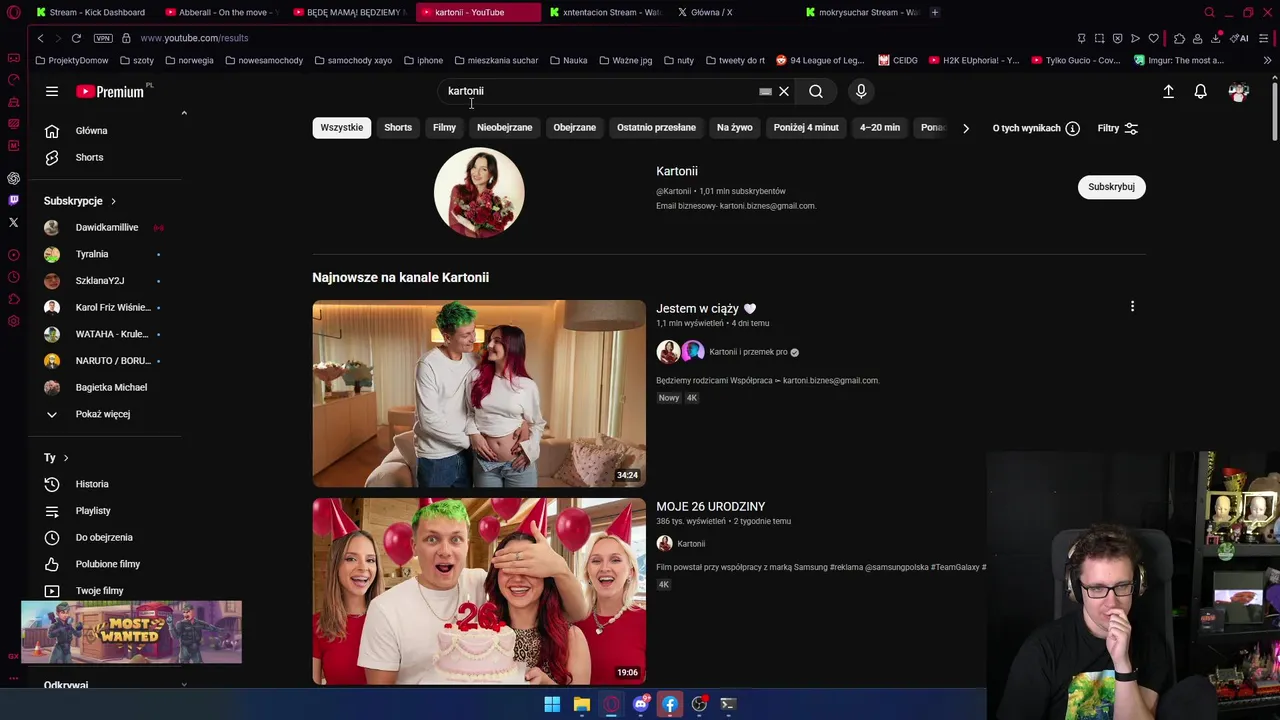
Task: Open Opera easy setup menu icon
Action: (1264, 38)
